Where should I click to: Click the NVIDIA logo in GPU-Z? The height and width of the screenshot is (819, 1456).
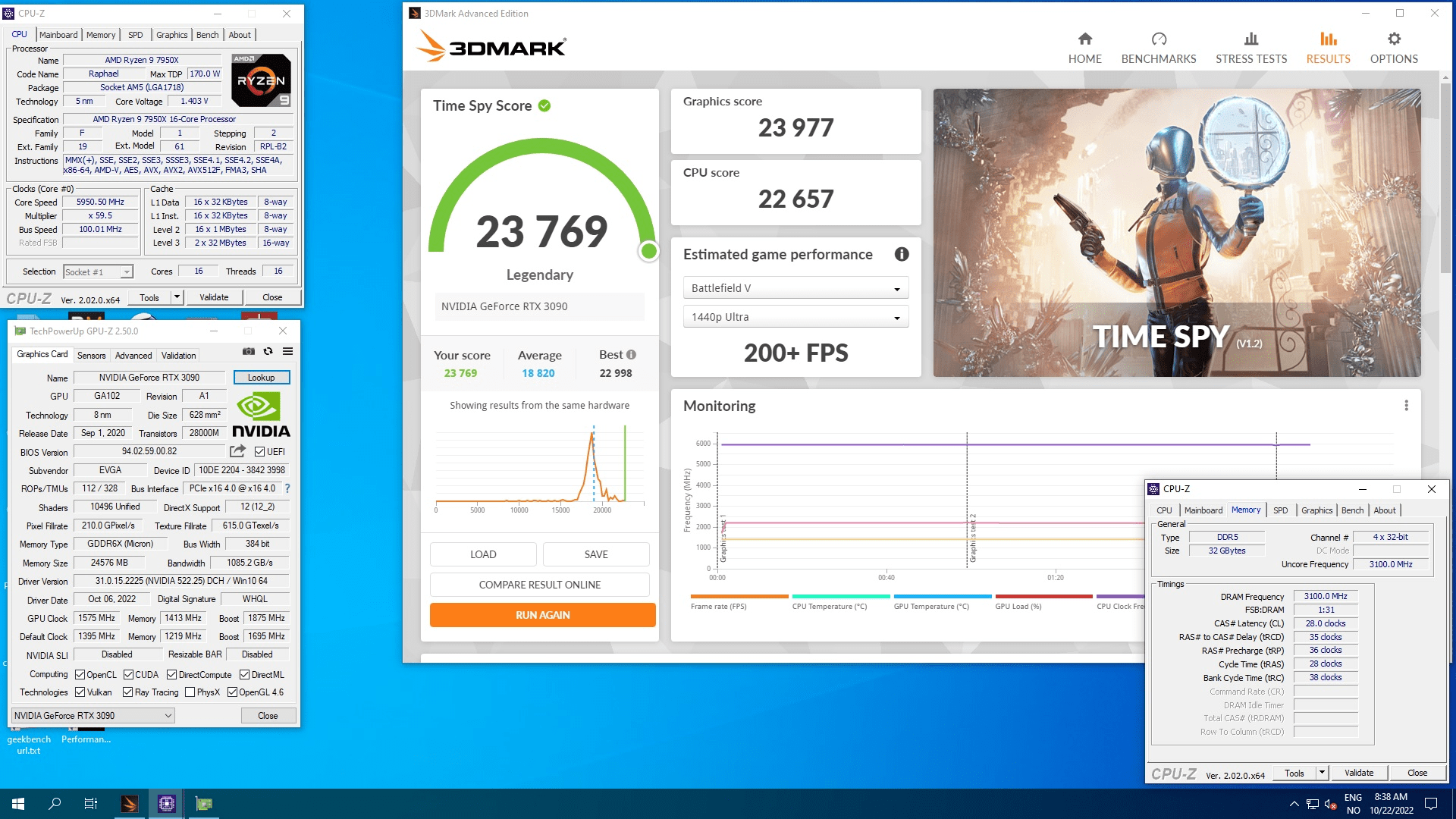261,416
